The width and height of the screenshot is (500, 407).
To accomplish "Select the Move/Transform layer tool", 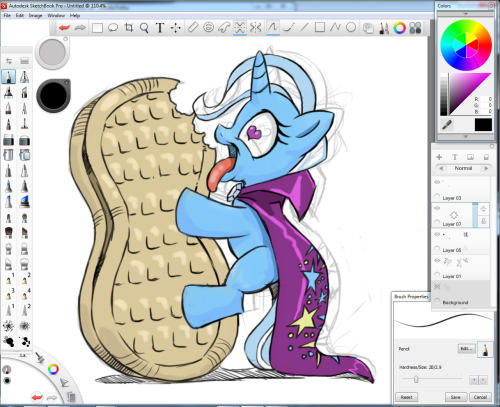I will pos(175,28).
